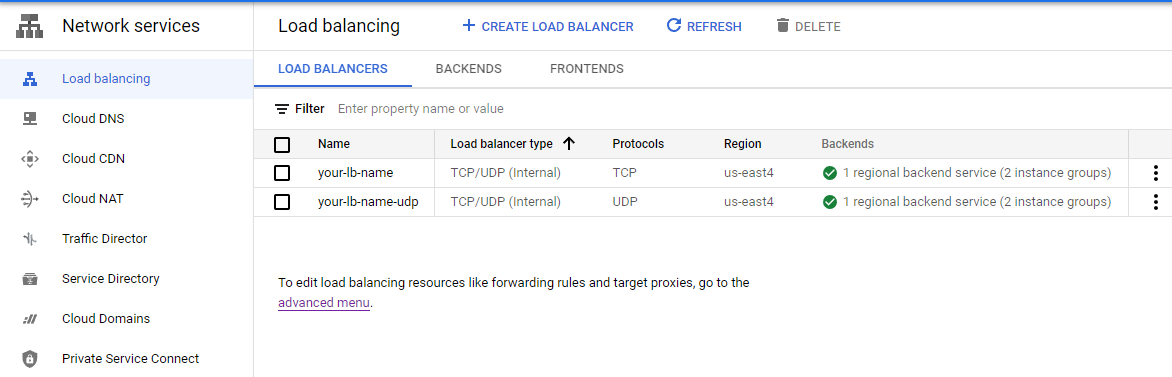1172x377 pixels.
Task: Open the advanced menu link
Action: pyautogui.click(x=324, y=303)
